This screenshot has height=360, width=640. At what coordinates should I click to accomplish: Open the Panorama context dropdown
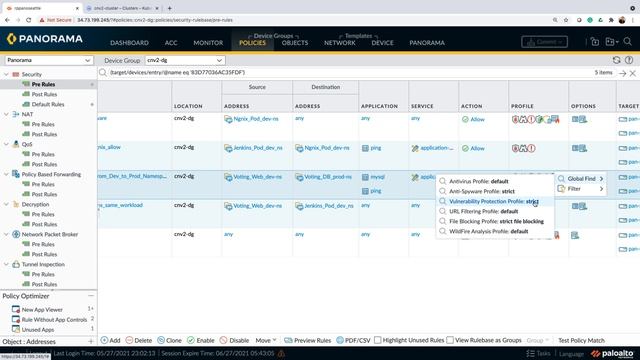tap(49, 60)
